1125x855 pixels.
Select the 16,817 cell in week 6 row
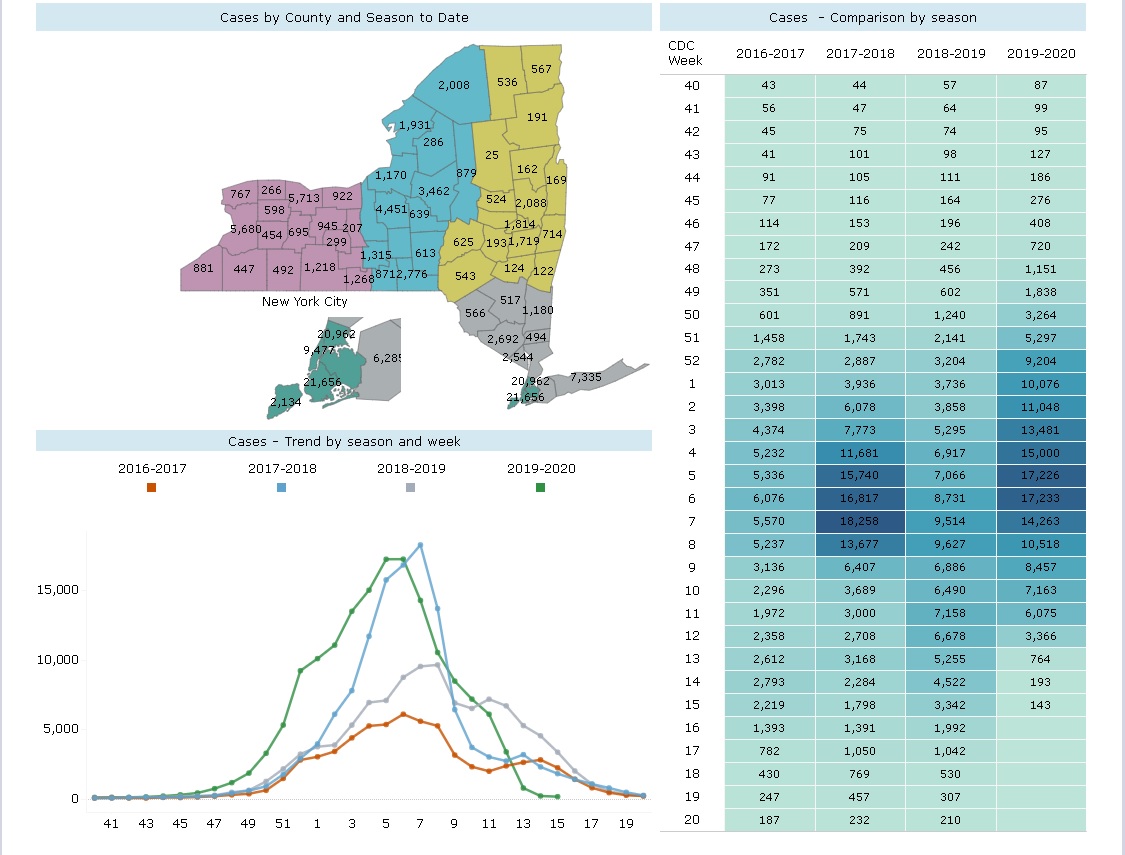click(x=860, y=499)
